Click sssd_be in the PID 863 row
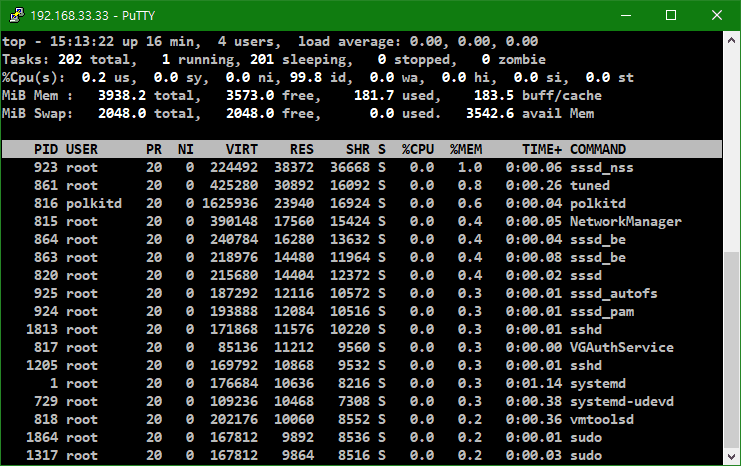Image resolution: width=741 pixels, height=466 pixels. point(598,258)
